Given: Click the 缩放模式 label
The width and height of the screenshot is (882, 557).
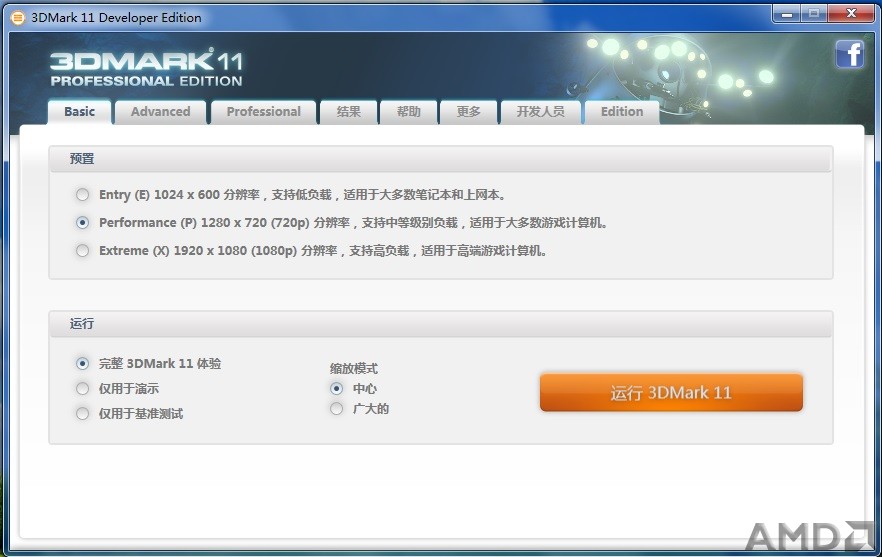Looking at the screenshot, I should pos(354,369).
